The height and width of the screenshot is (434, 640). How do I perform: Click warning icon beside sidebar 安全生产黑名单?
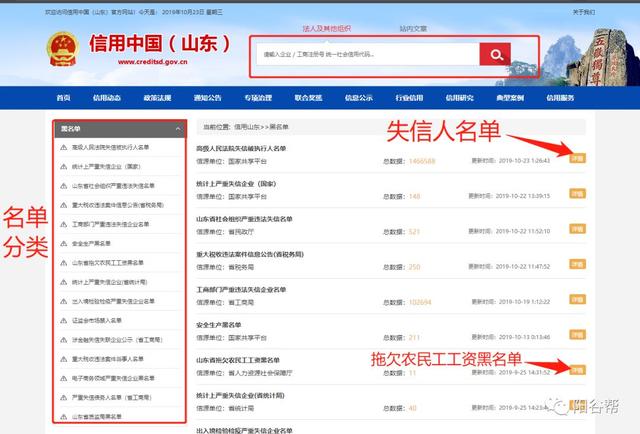pyautogui.click(x=64, y=243)
